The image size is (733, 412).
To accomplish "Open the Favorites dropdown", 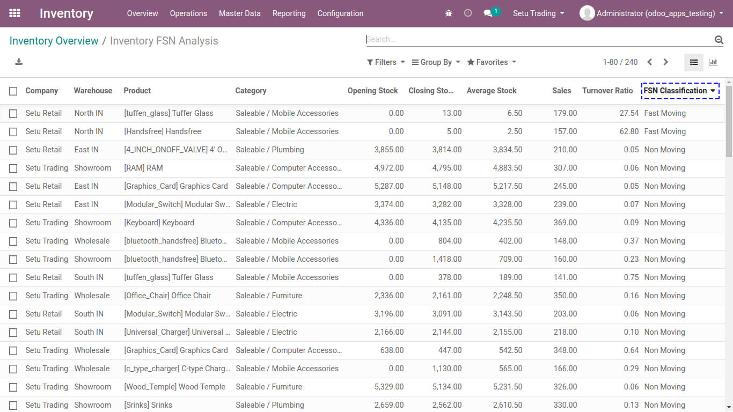I will (491, 62).
